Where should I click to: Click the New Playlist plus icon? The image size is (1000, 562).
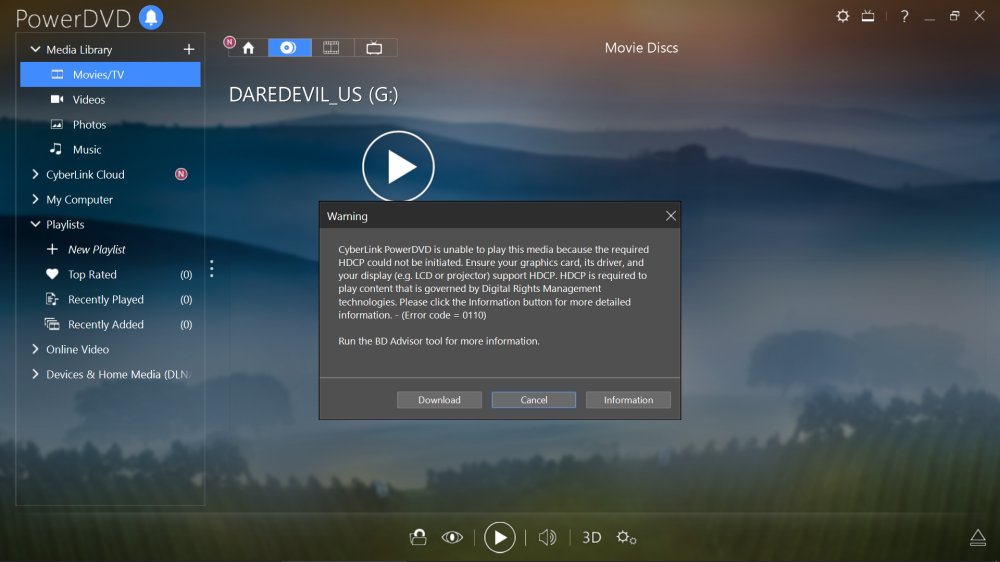[52, 249]
